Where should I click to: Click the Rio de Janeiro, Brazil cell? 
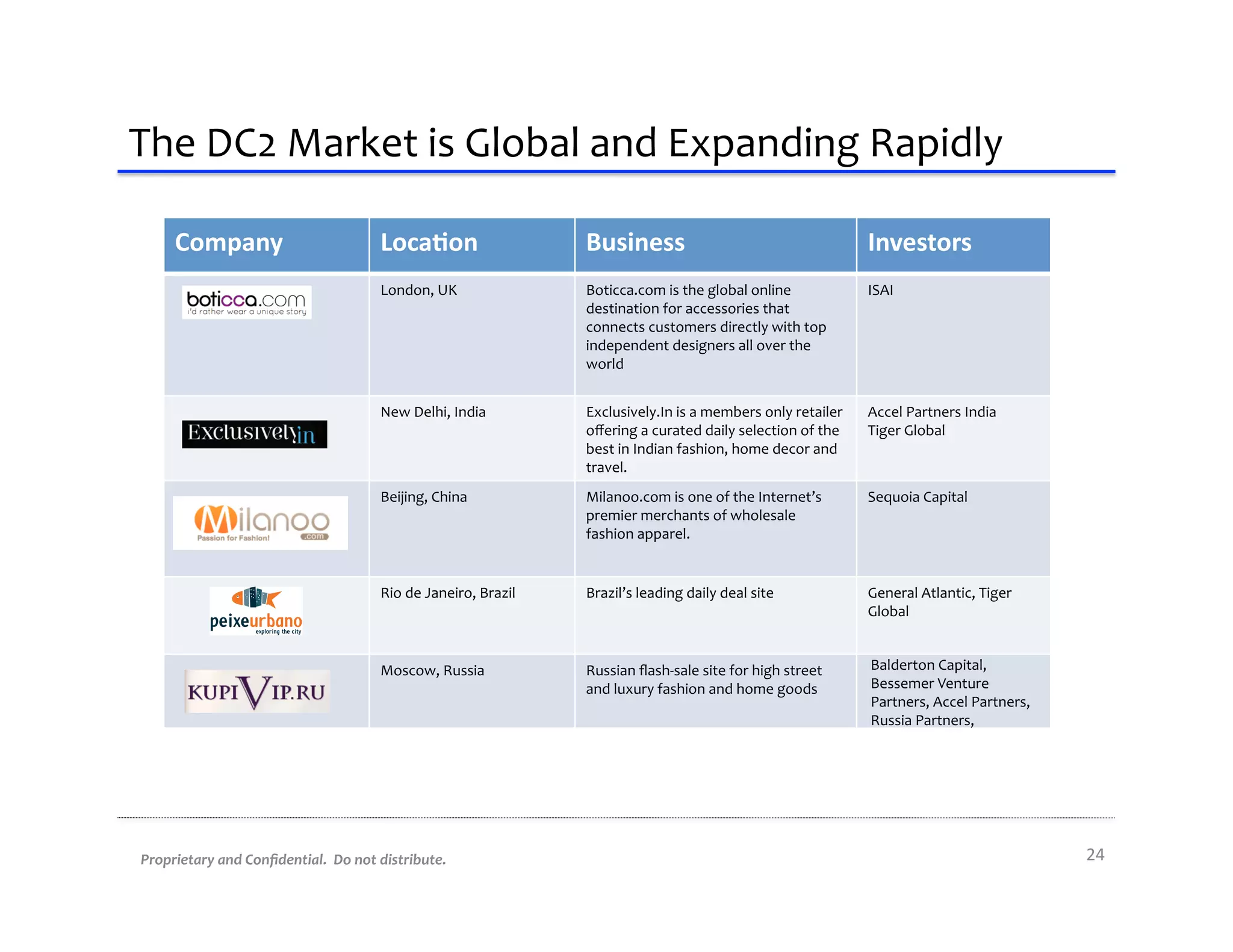click(x=447, y=593)
